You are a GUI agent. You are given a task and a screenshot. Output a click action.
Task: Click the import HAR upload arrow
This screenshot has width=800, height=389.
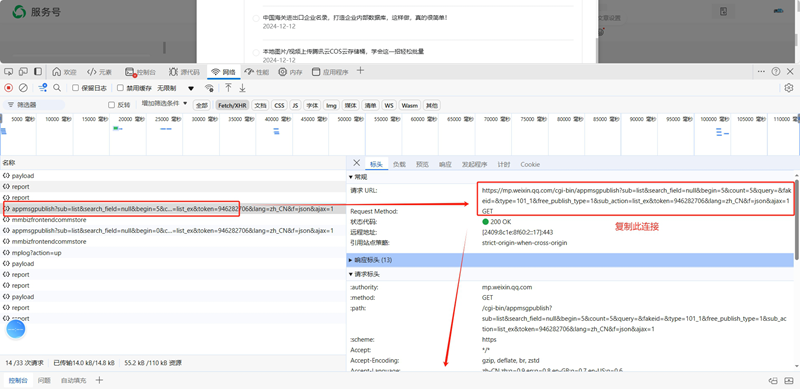229,88
